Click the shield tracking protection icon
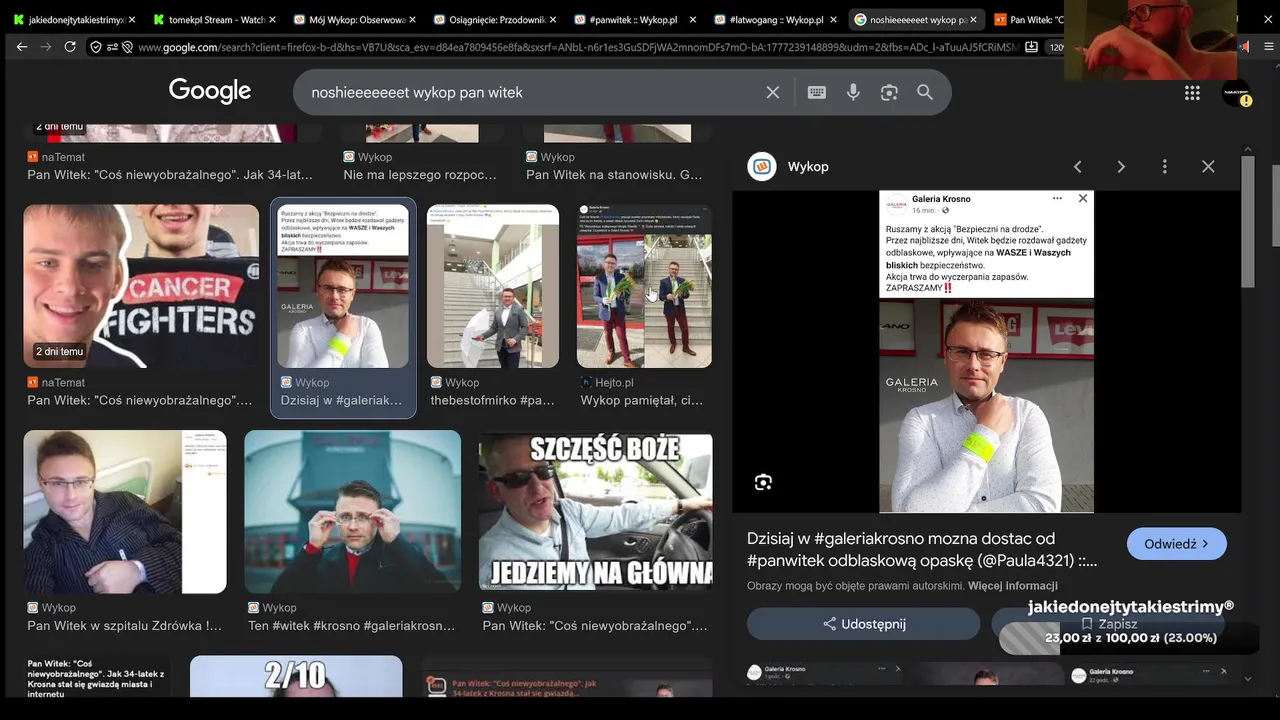The width and height of the screenshot is (1280, 720). [95, 47]
